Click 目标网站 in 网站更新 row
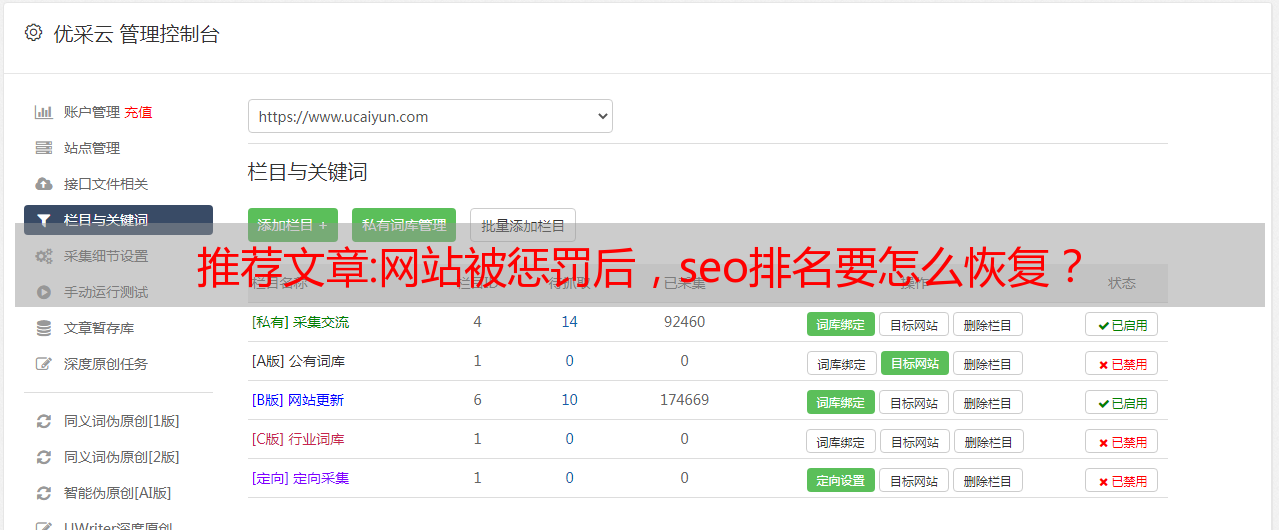 pyautogui.click(x=914, y=402)
